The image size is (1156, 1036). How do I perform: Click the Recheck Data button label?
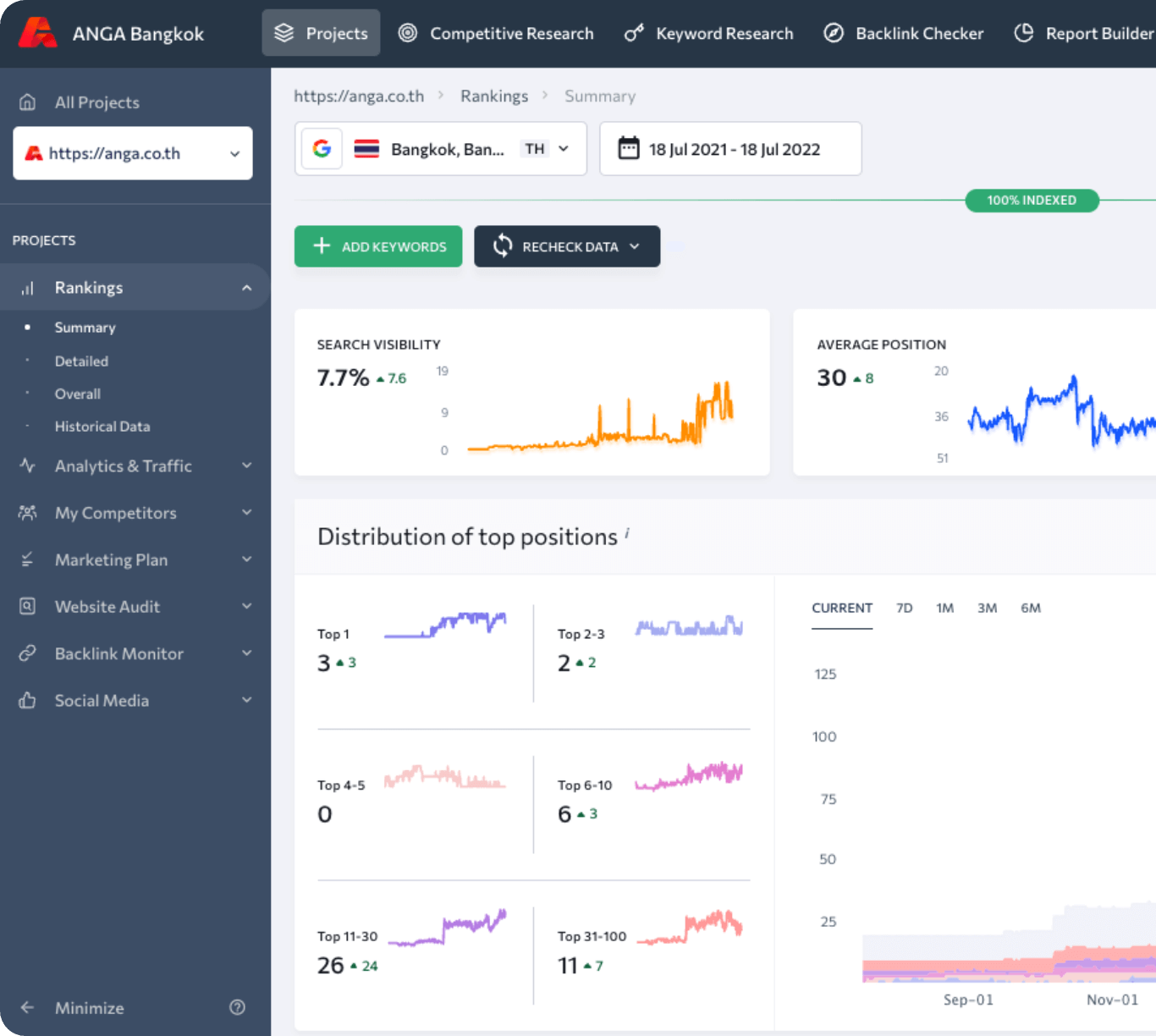point(570,246)
